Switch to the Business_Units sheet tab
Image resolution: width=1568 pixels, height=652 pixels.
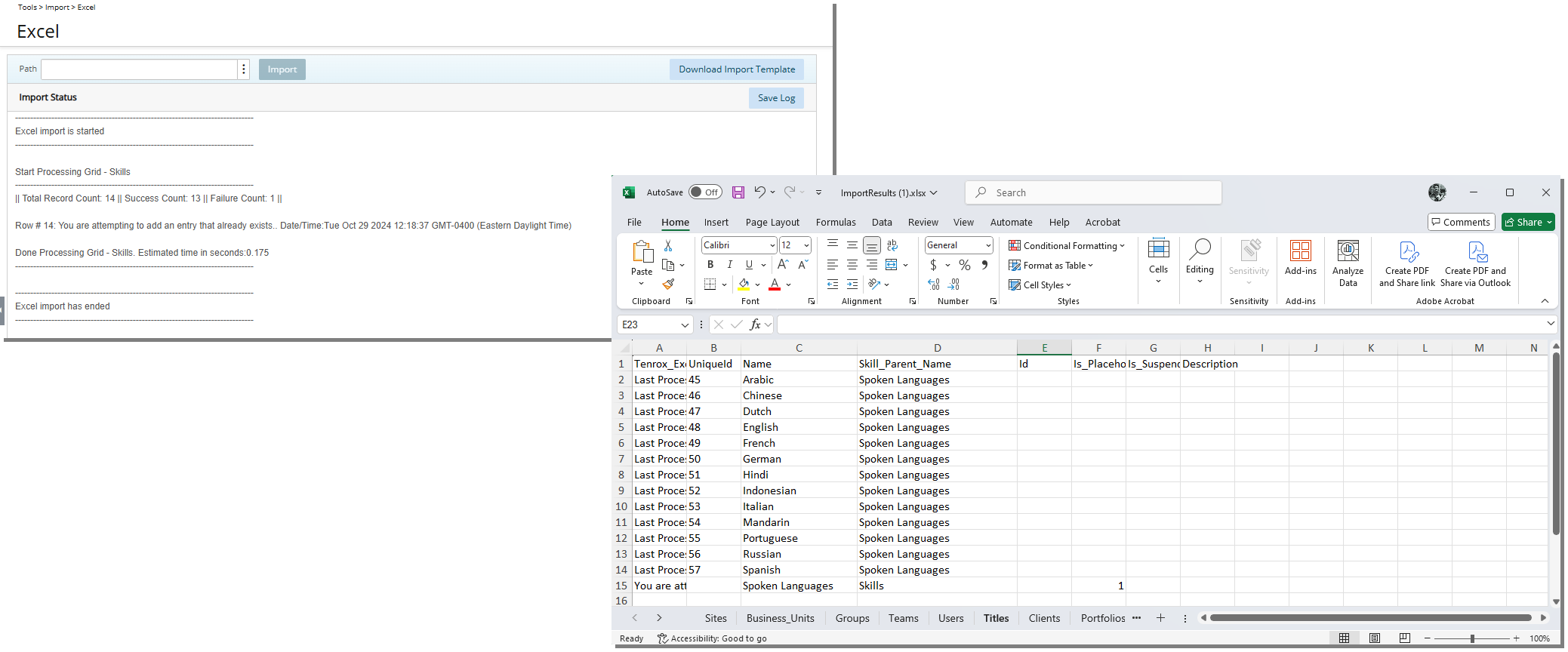click(x=781, y=618)
